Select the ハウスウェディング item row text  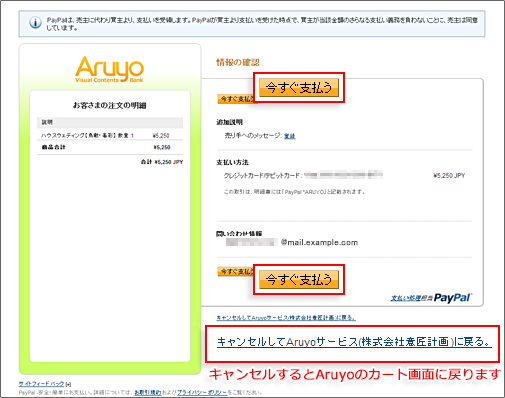pyautogui.click(x=87, y=136)
